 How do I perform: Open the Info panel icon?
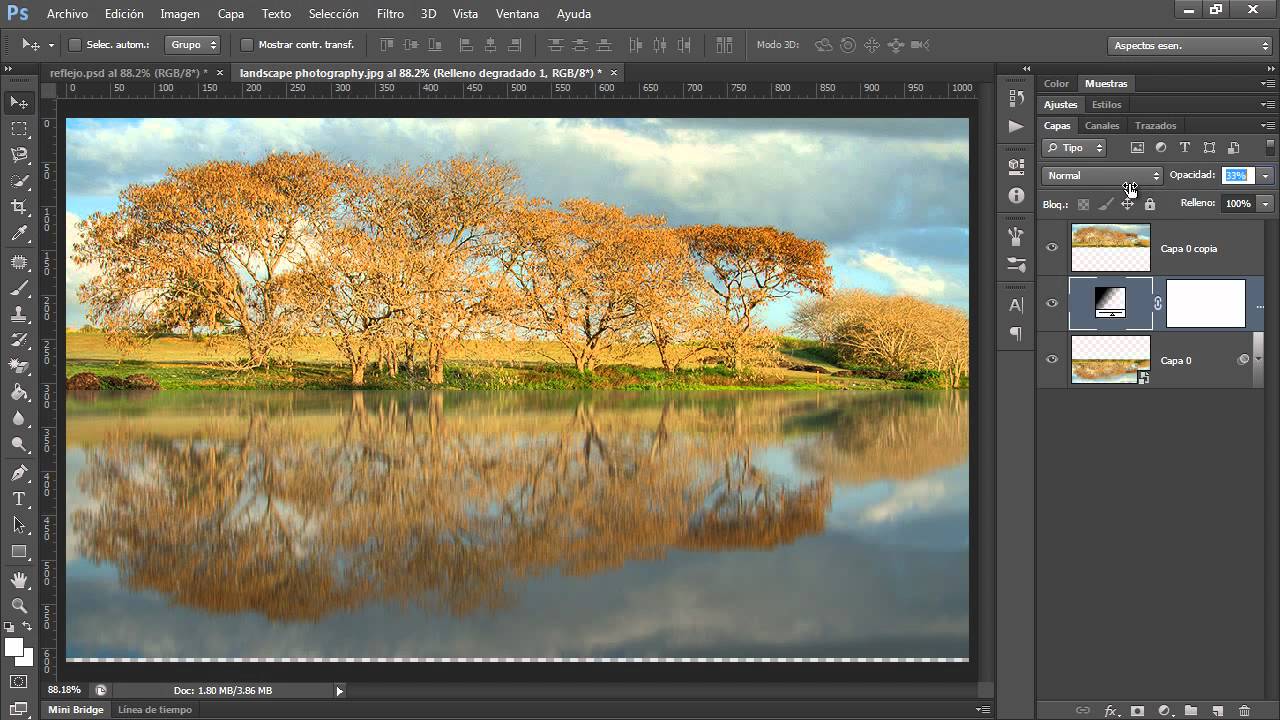click(x=1016, y=195)
